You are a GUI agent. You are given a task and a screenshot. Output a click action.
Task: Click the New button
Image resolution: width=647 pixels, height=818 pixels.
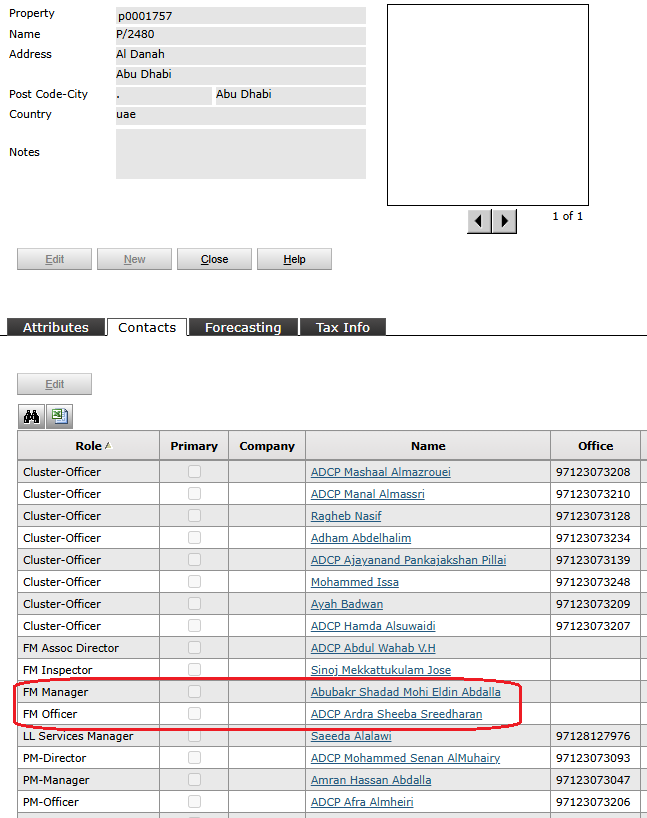(134, 259)
